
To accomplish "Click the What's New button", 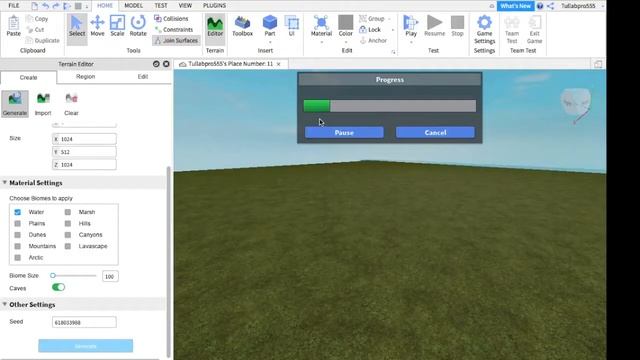I will 516,6.
